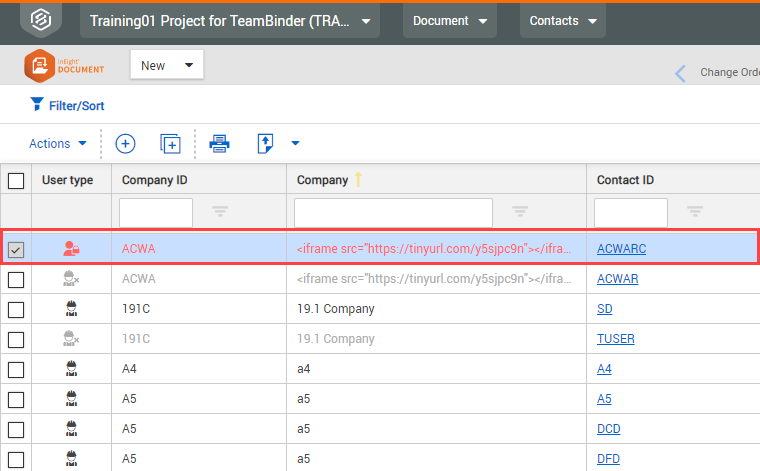760x471 pixels.
Task: Toggle the select-all checkbox in header row
Action: tap(16, 180)
